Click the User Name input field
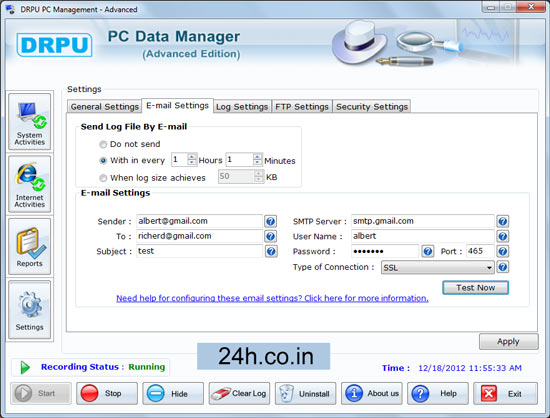 (423, 236)
